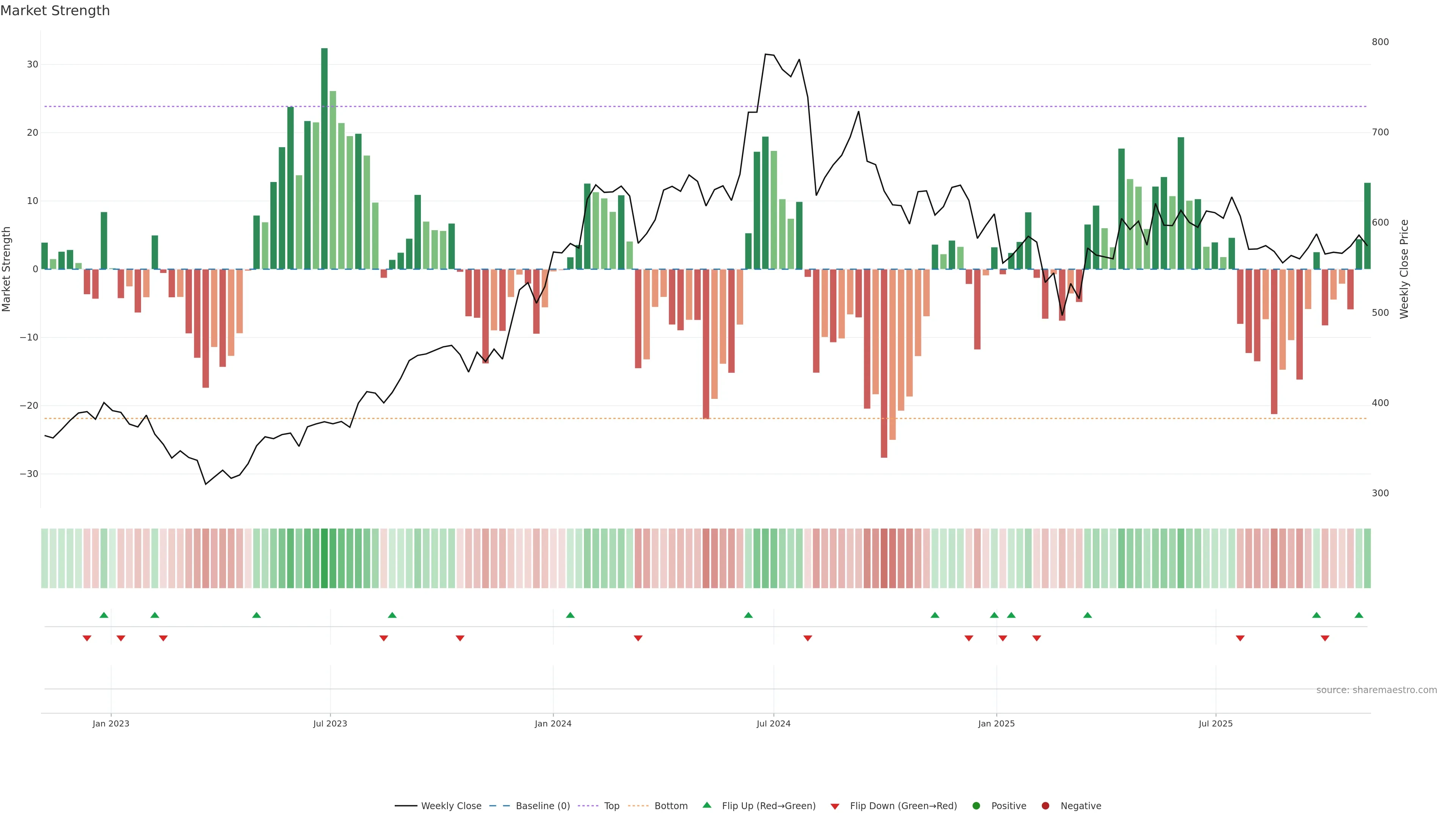Click the Jan 2025 x-axis label
1456x819 pixels.
(996, 723)
